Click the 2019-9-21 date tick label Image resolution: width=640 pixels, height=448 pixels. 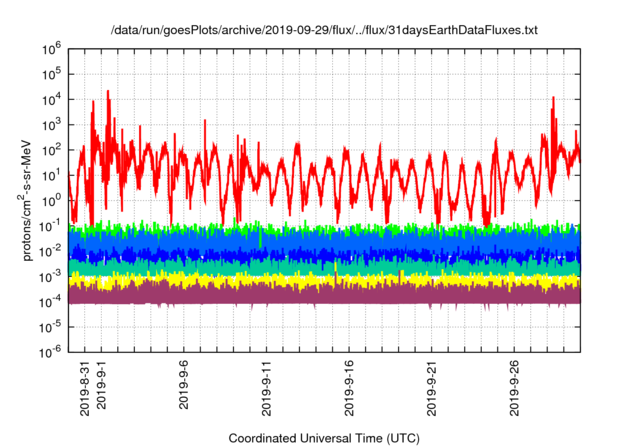[431, 388]
